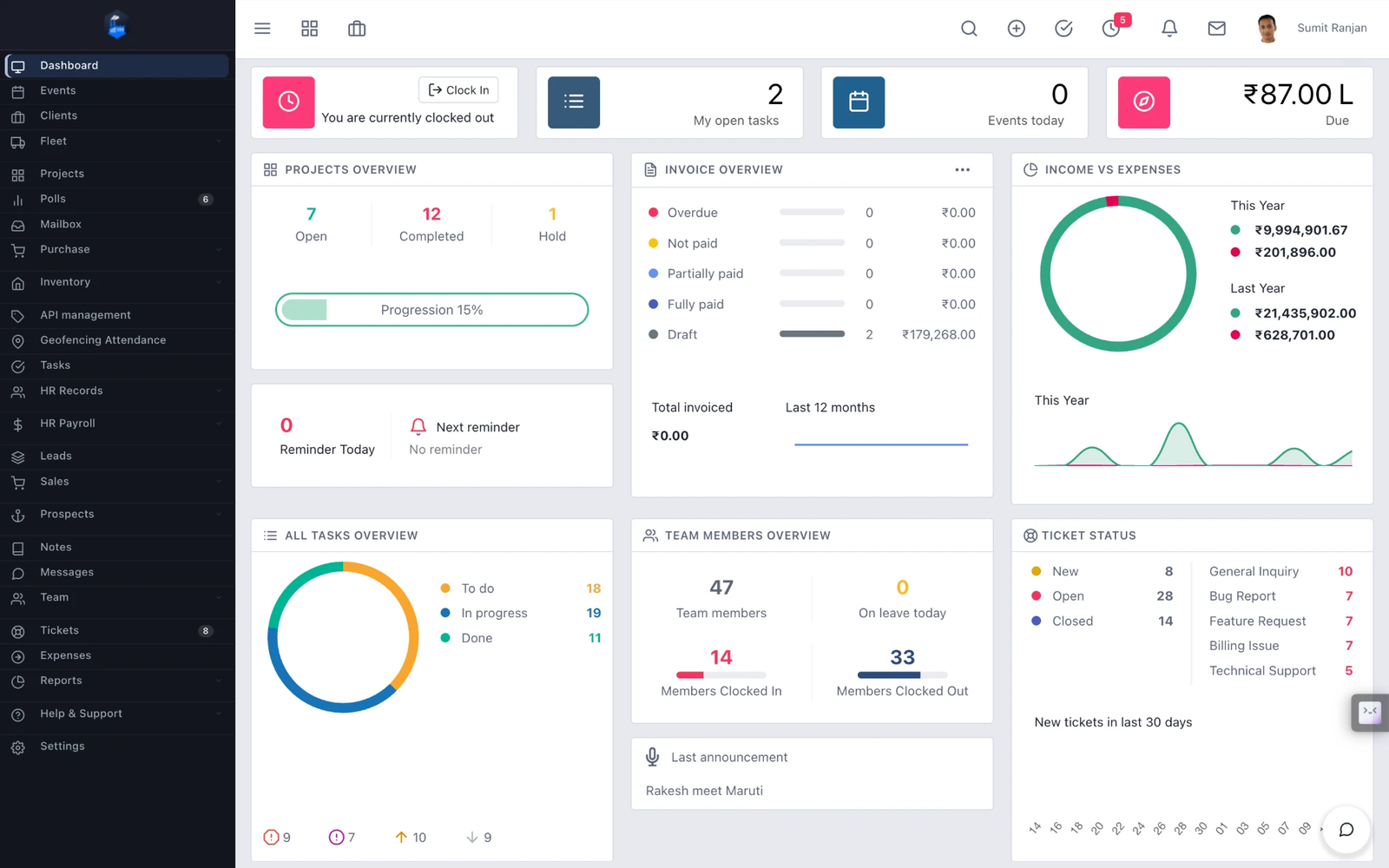Expand the HR Records sidebar menu
1389x868 pixels.
(x=117, y=391)
